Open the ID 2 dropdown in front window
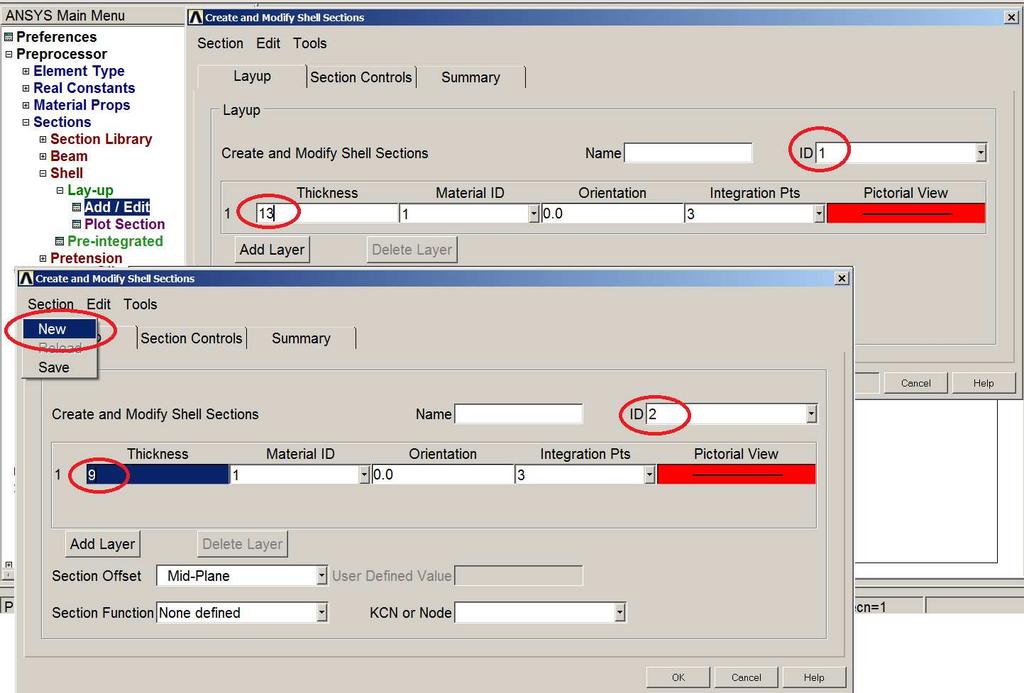Image resolution: width=1024 pixels, height=693 pixels. coord(811,413)
